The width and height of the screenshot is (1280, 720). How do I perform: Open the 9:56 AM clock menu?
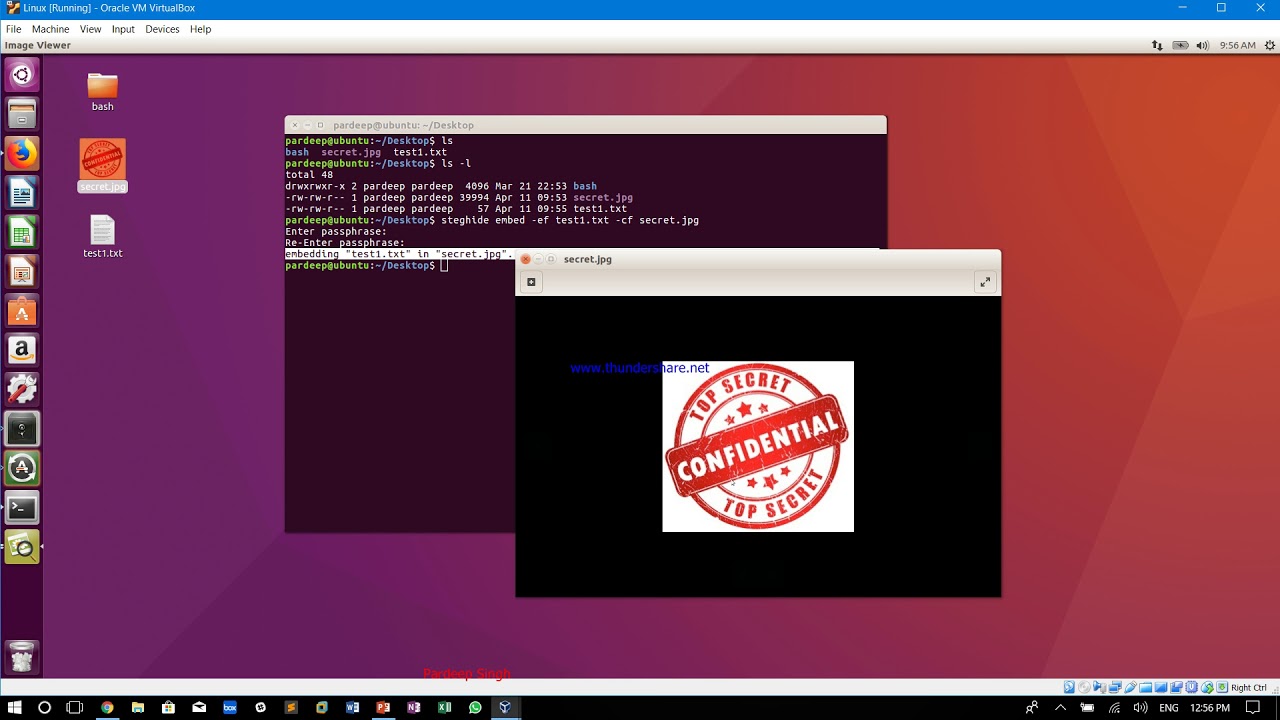pyautogui.click(x=1238, y=45)
